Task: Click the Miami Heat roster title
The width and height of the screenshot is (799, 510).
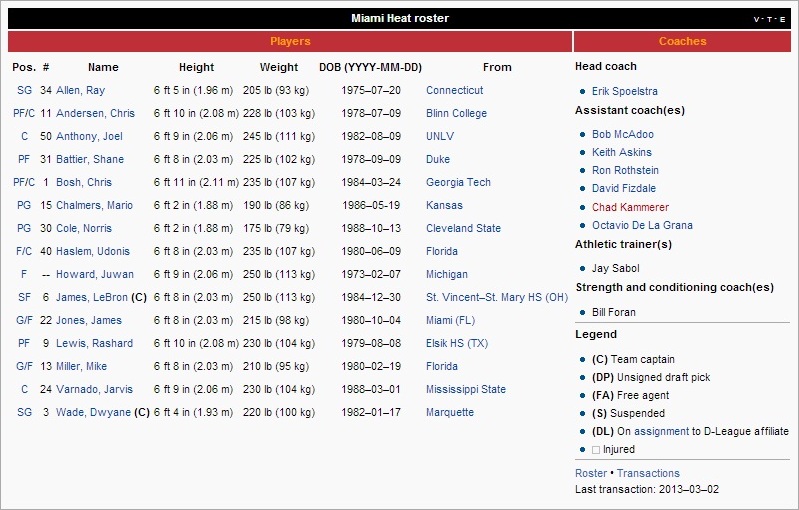Action: [x=400, y=18]
